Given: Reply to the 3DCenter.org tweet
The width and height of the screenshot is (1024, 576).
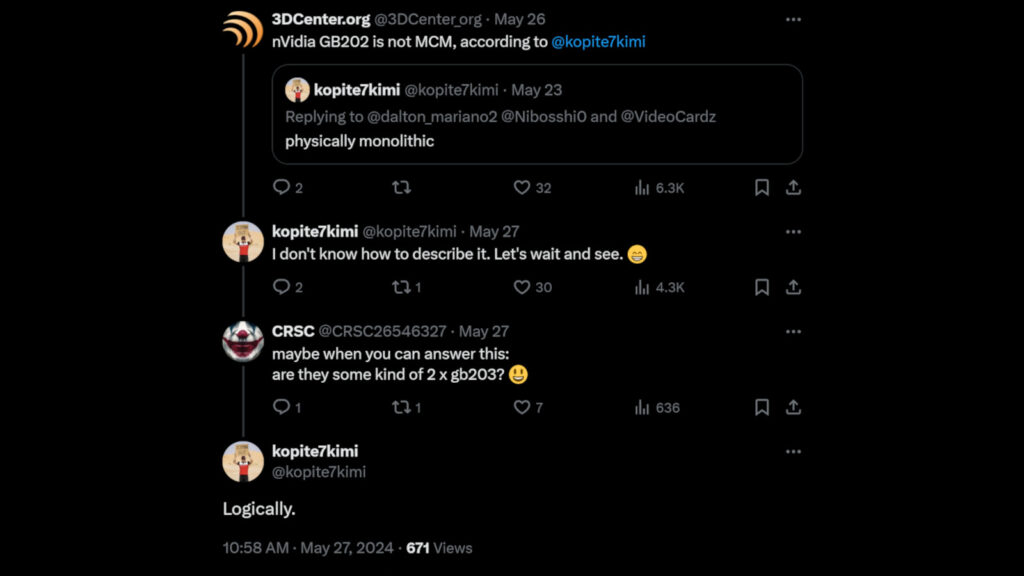Looking at the screenshot, I should pos(281,187).
